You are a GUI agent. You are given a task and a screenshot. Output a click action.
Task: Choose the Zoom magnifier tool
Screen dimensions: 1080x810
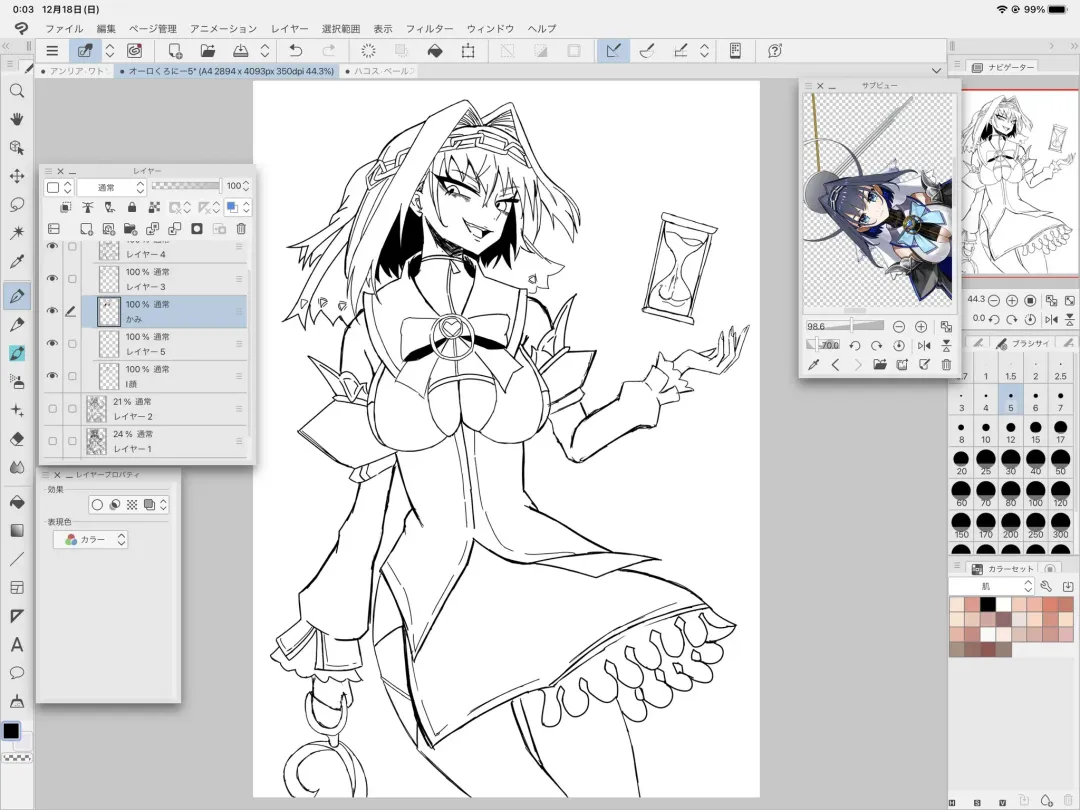tap(16, 91)
